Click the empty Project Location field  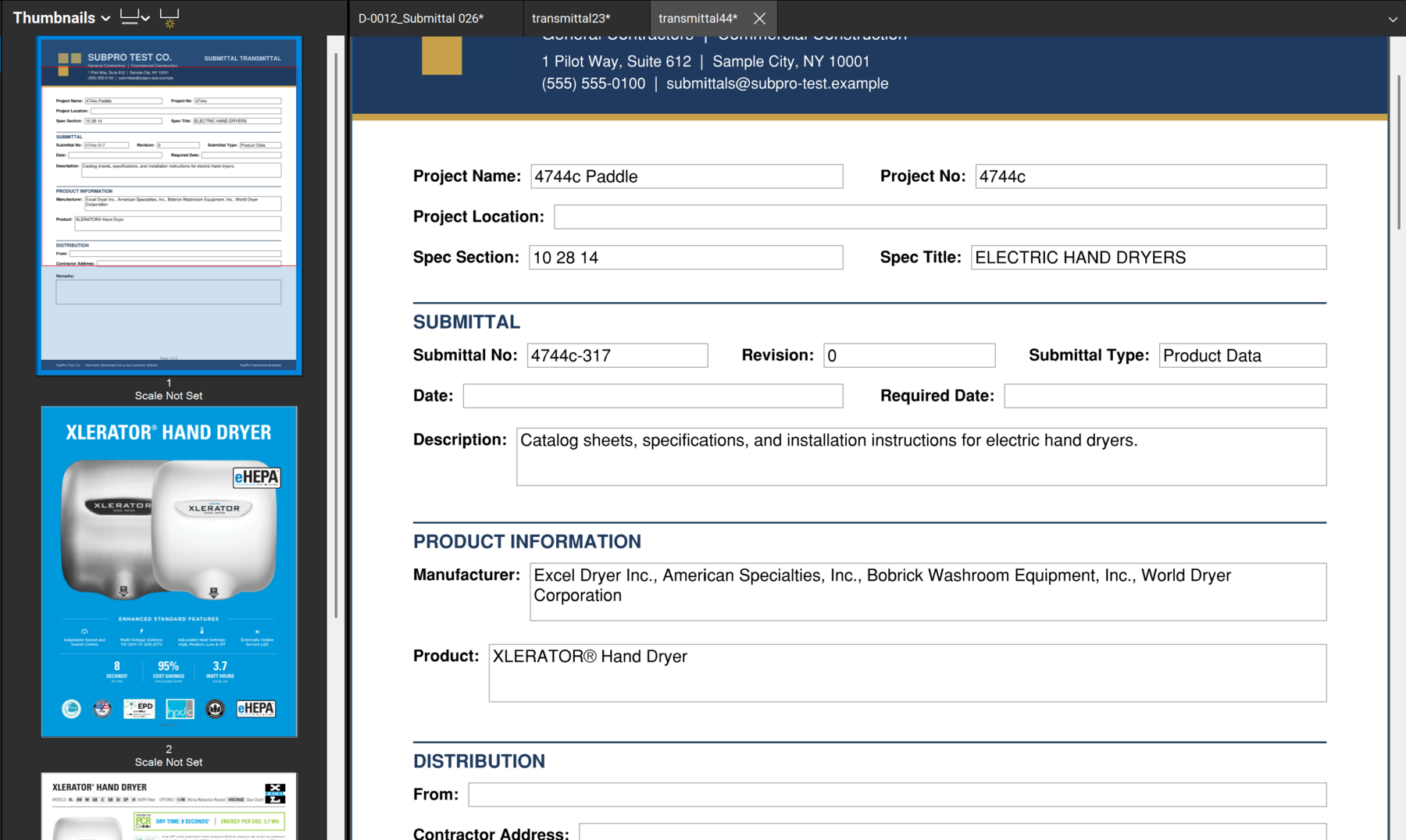pyautogui.click(x=940, y=217)
